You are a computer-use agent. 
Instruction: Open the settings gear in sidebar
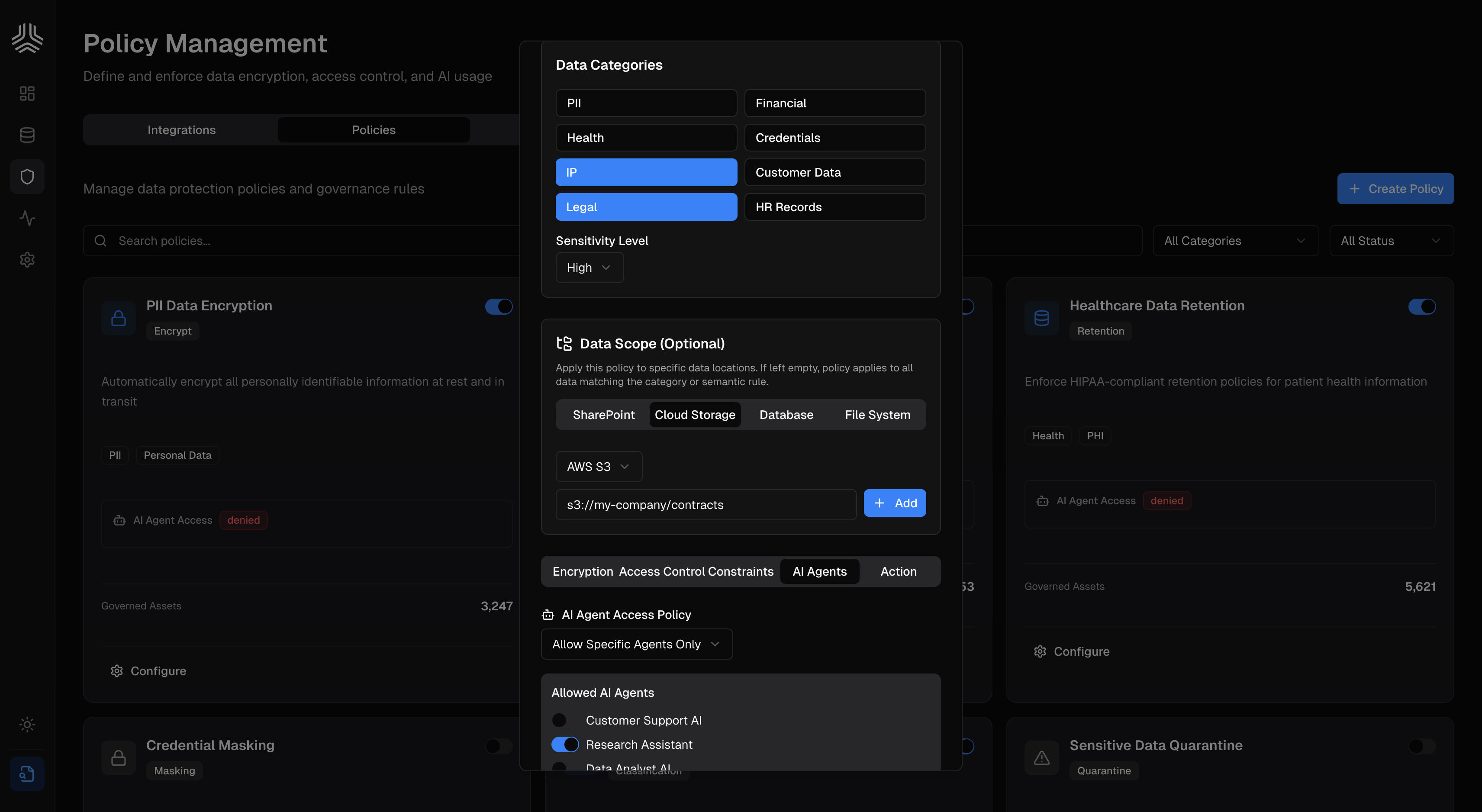coord(27,260)
